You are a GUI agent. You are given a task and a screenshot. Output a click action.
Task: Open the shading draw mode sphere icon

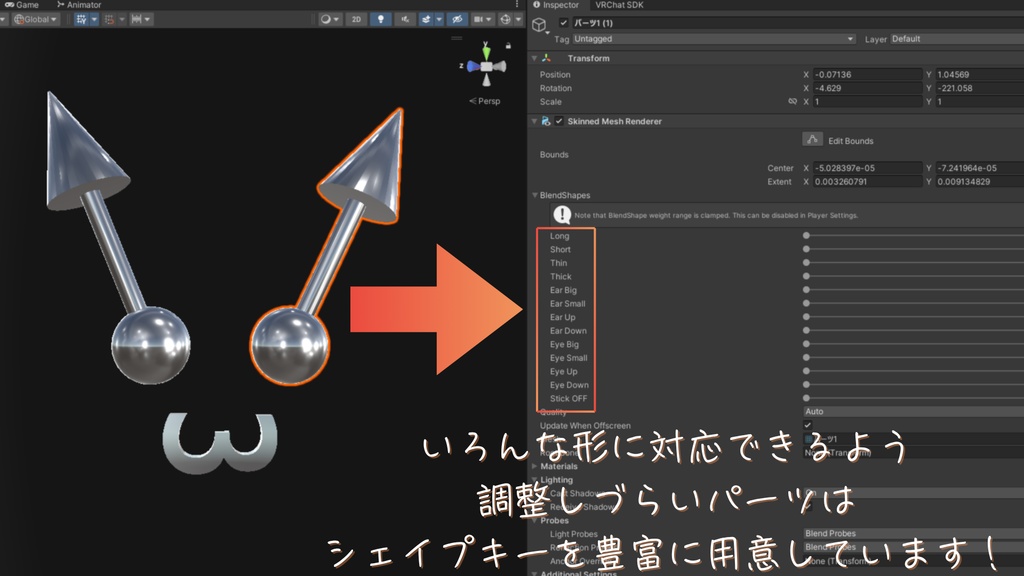click(325, 20)
